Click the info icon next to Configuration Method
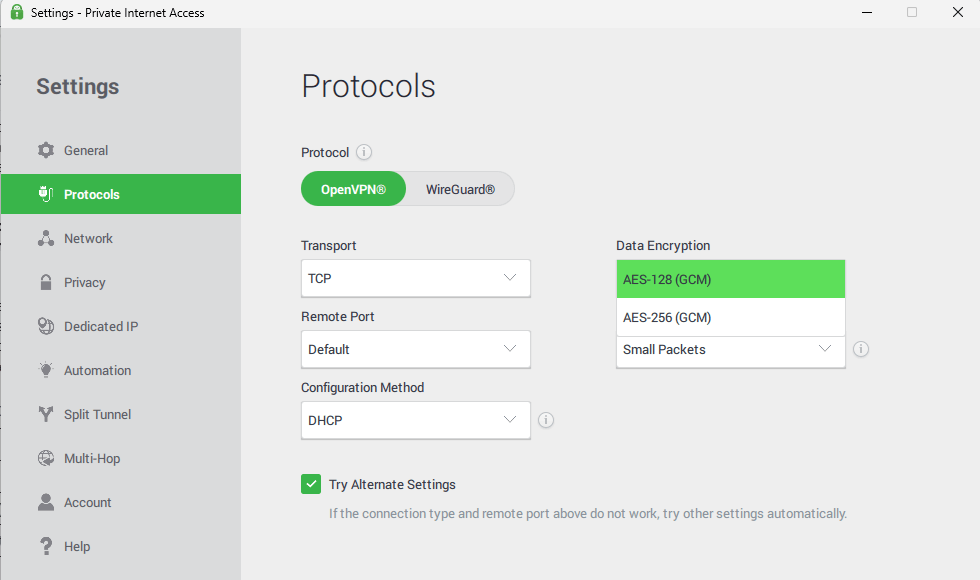 click(x=546, y=420)
